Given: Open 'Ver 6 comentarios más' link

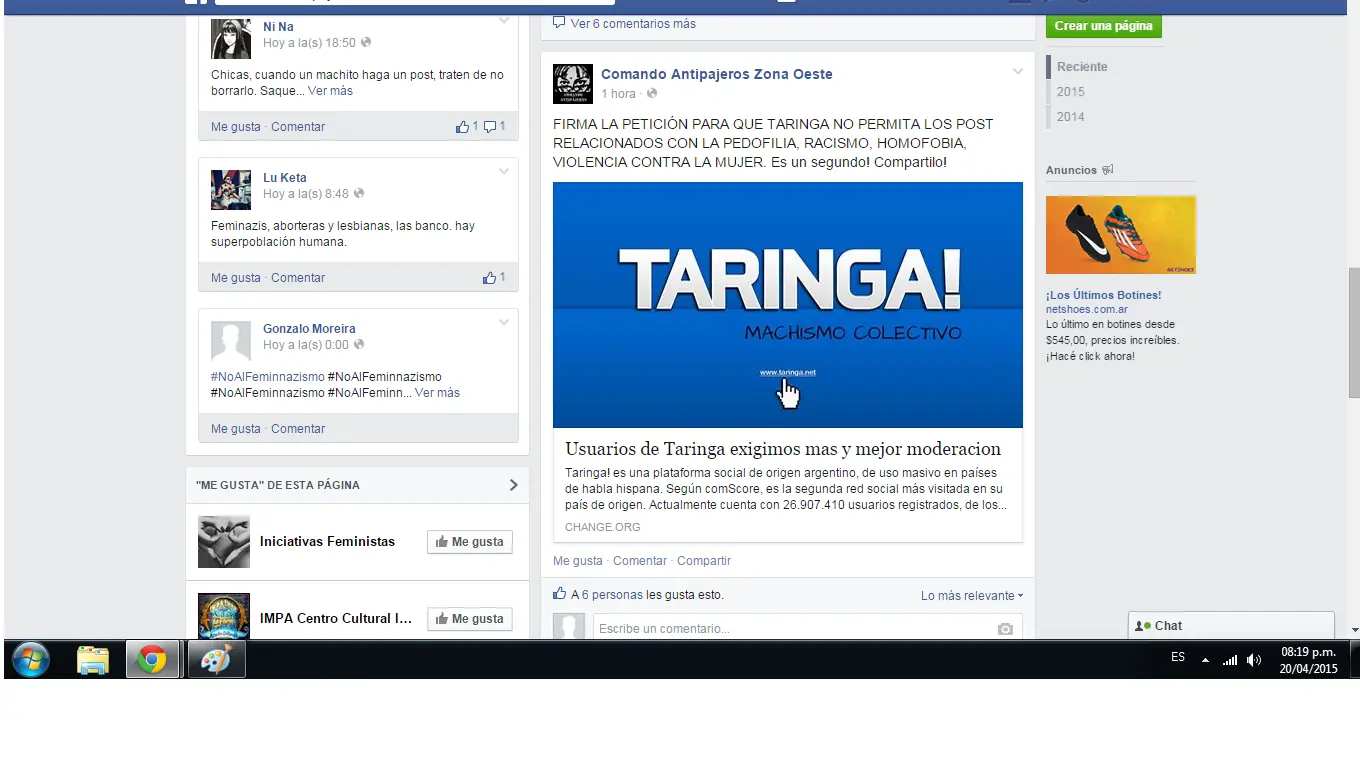Looking at the screenshot, I should [x=633, y=24].
